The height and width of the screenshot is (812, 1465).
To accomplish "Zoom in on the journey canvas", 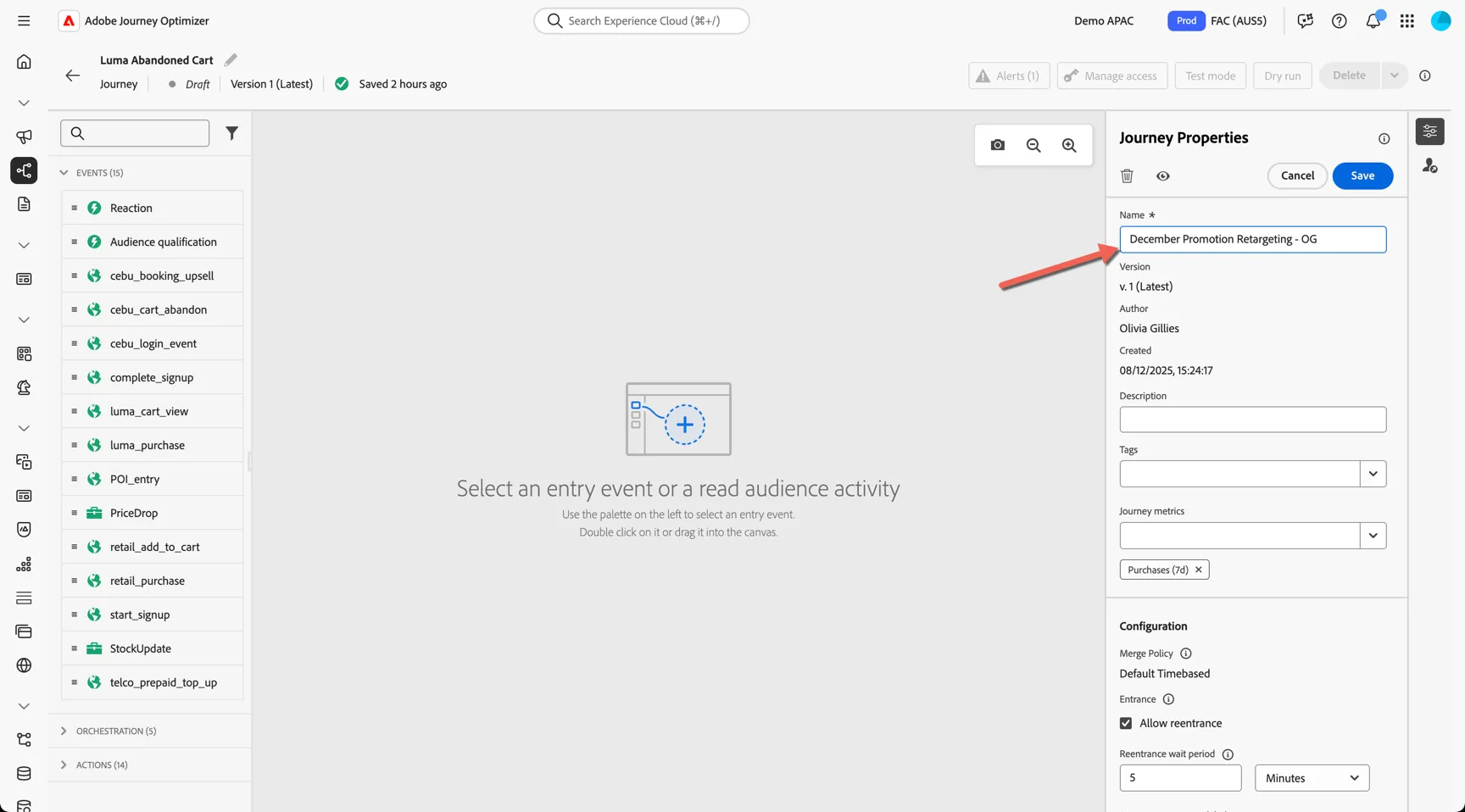I will [1069, 145].
